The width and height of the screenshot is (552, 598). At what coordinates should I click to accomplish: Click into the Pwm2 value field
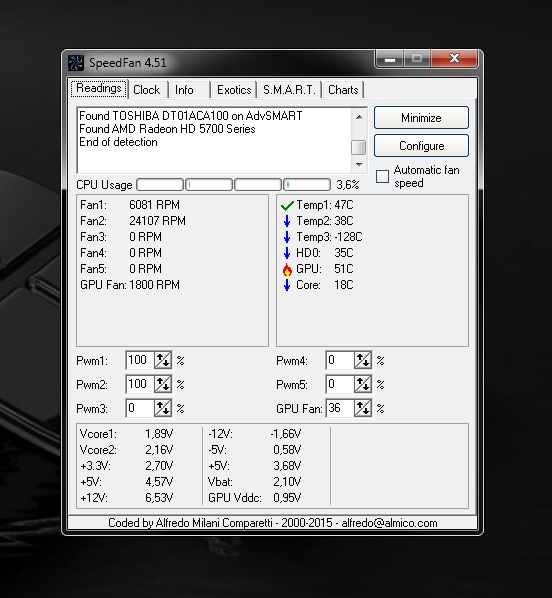[x=140, y=384]
